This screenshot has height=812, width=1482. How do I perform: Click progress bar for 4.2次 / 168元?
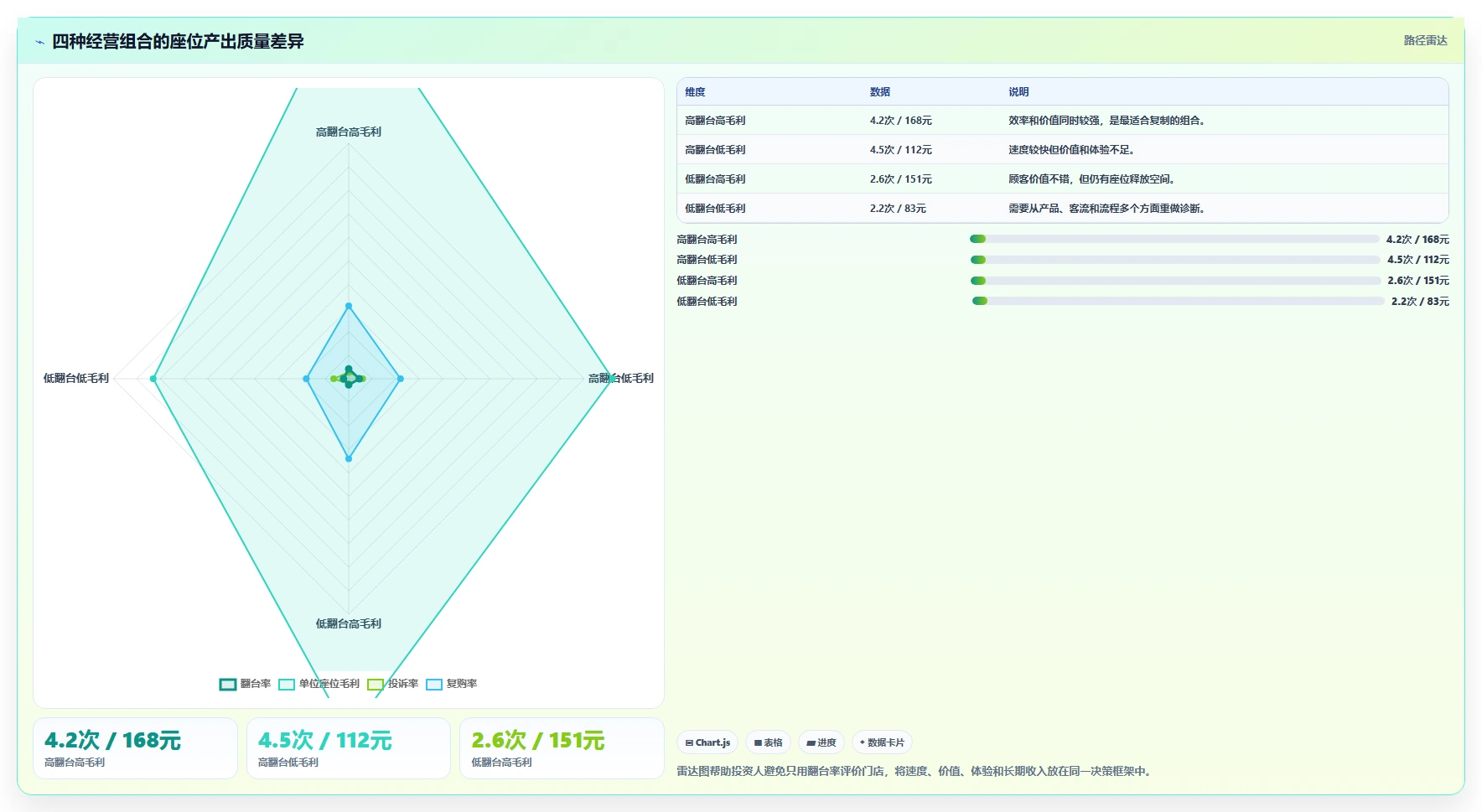point(1174,239)
